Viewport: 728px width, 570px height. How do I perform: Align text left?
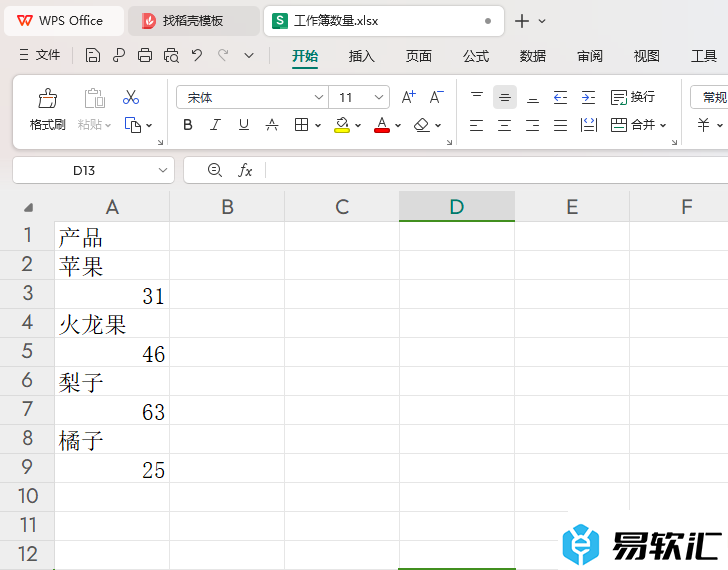(476, 125)
